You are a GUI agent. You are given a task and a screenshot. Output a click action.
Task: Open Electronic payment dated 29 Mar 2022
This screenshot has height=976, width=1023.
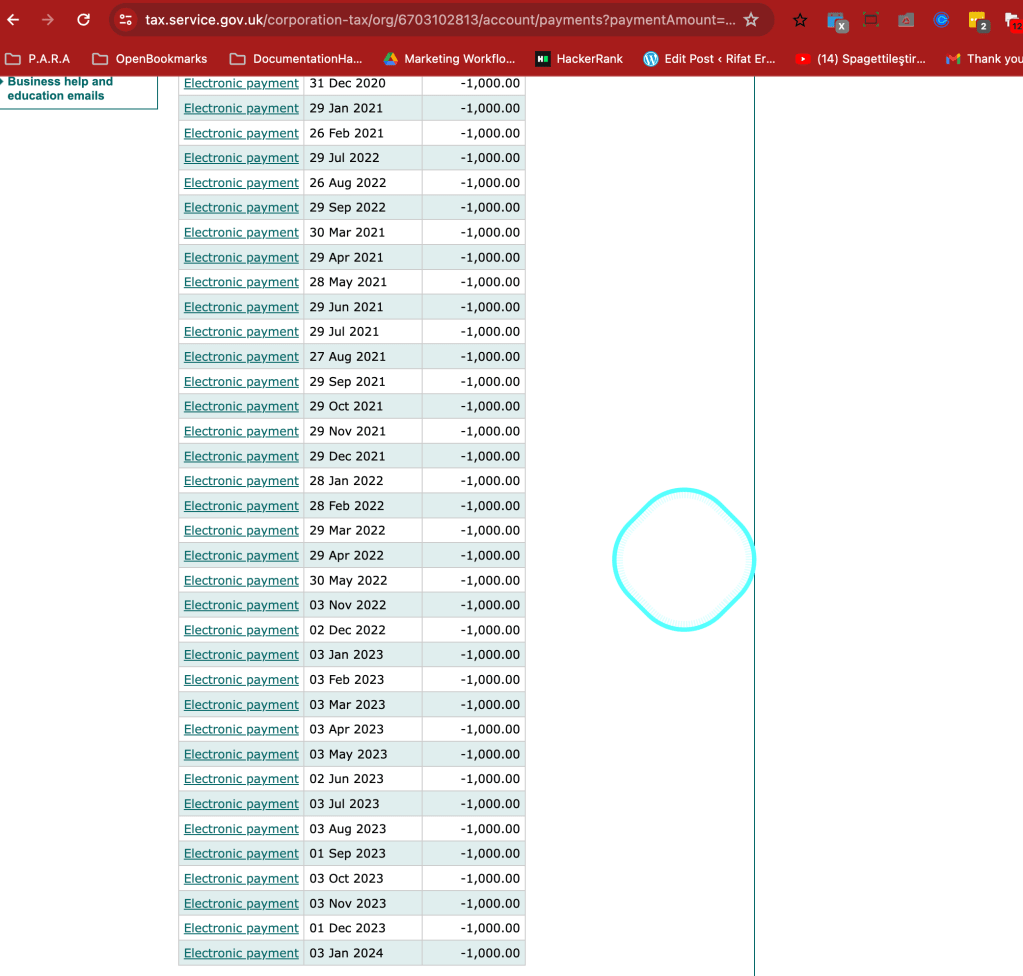point(241,530)
